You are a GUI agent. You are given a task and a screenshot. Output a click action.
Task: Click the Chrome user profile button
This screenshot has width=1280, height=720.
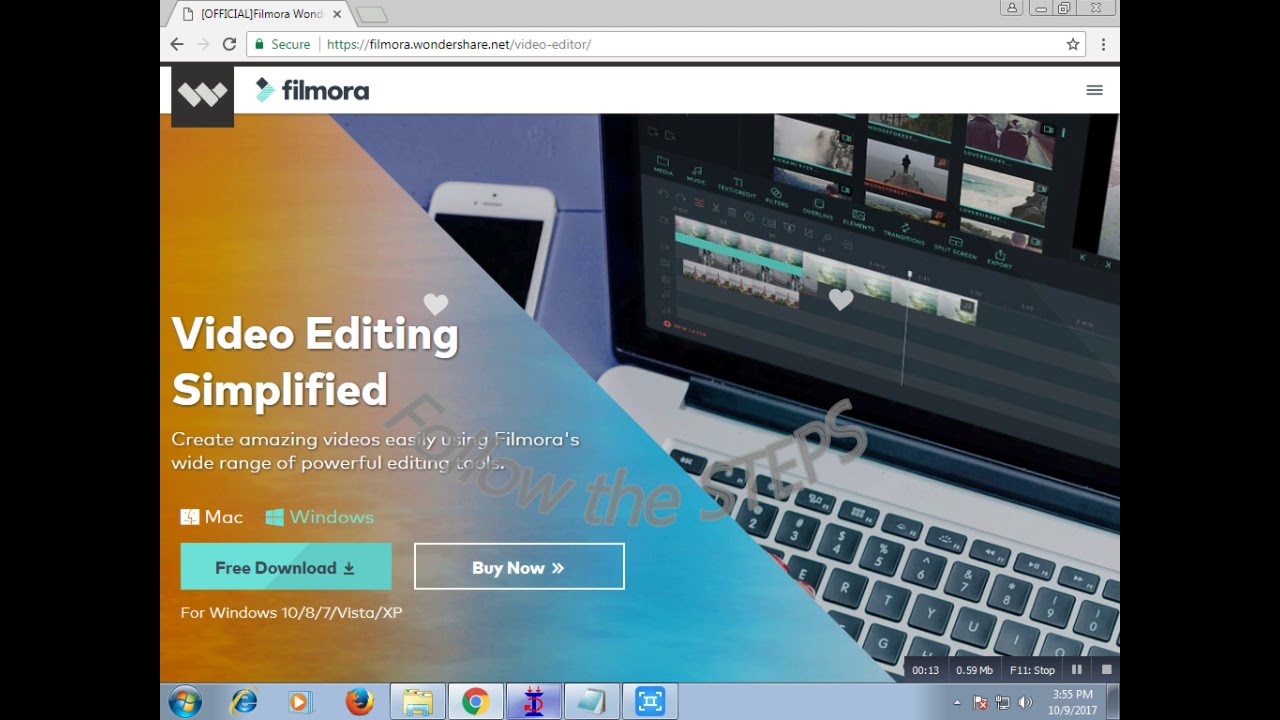coord(1012,8)
